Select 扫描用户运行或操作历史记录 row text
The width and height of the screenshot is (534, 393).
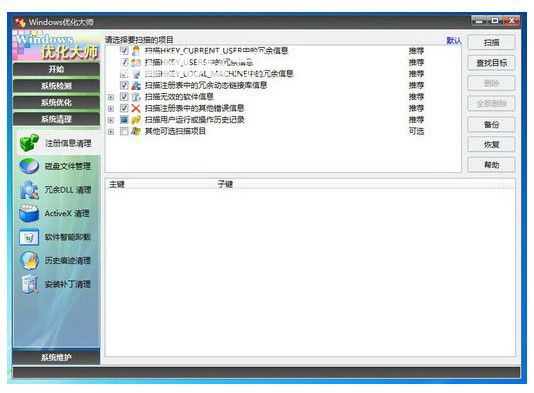click(194, 120)
